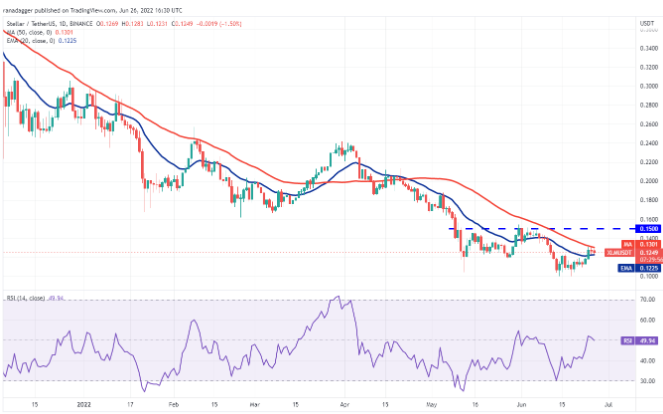Click the L0.1231 low value
This screenshot has width=663, height=414.
point(157,24)
